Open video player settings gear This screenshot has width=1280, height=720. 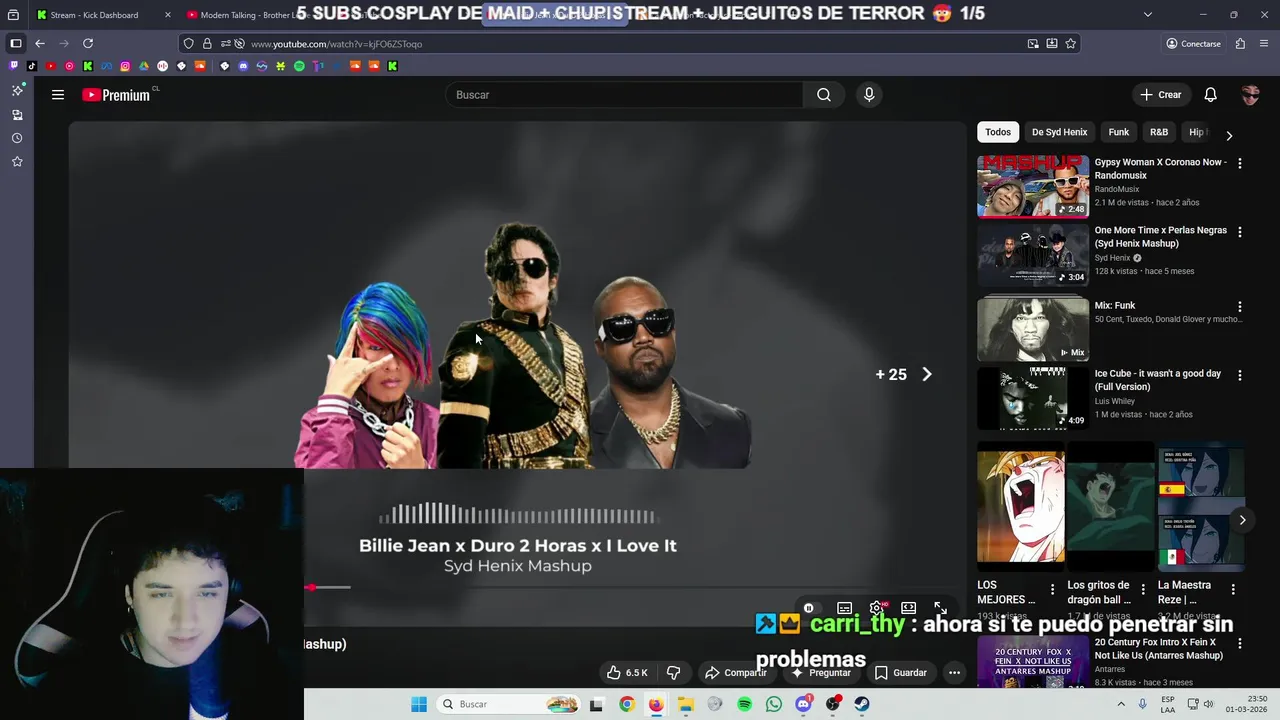(x=877, y=608)
